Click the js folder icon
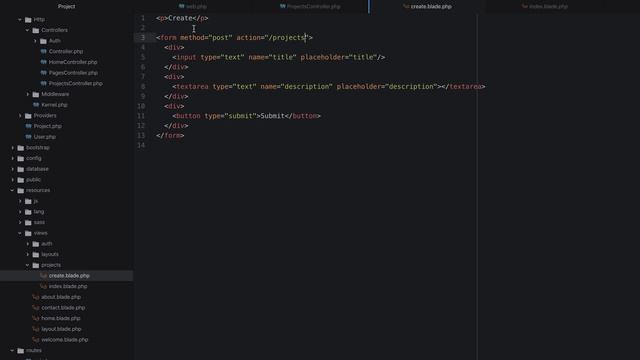This screenshot has height=360, width=640. (x=28, y=201)
